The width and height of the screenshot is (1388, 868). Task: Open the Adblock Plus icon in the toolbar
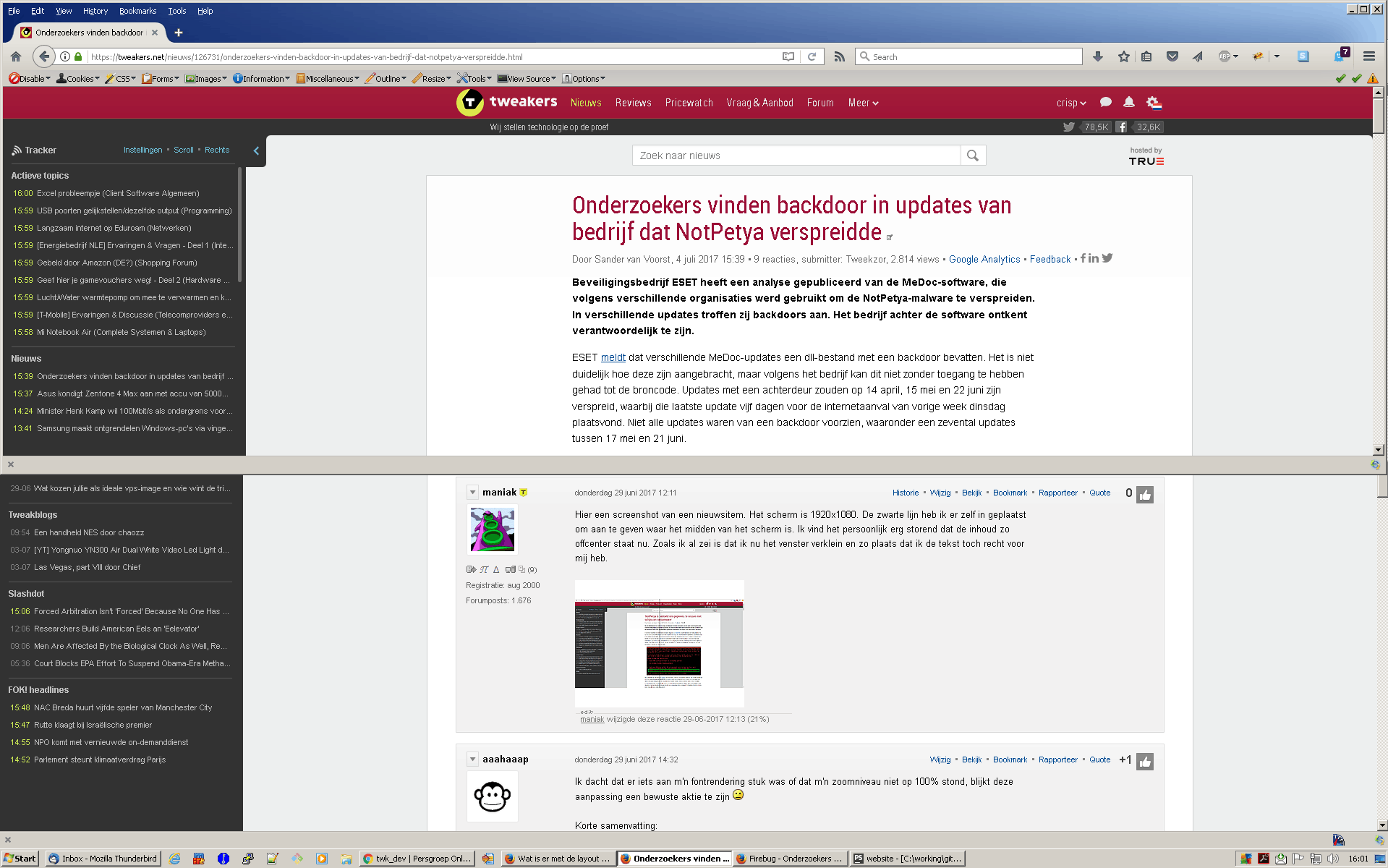click(1225, 56)
